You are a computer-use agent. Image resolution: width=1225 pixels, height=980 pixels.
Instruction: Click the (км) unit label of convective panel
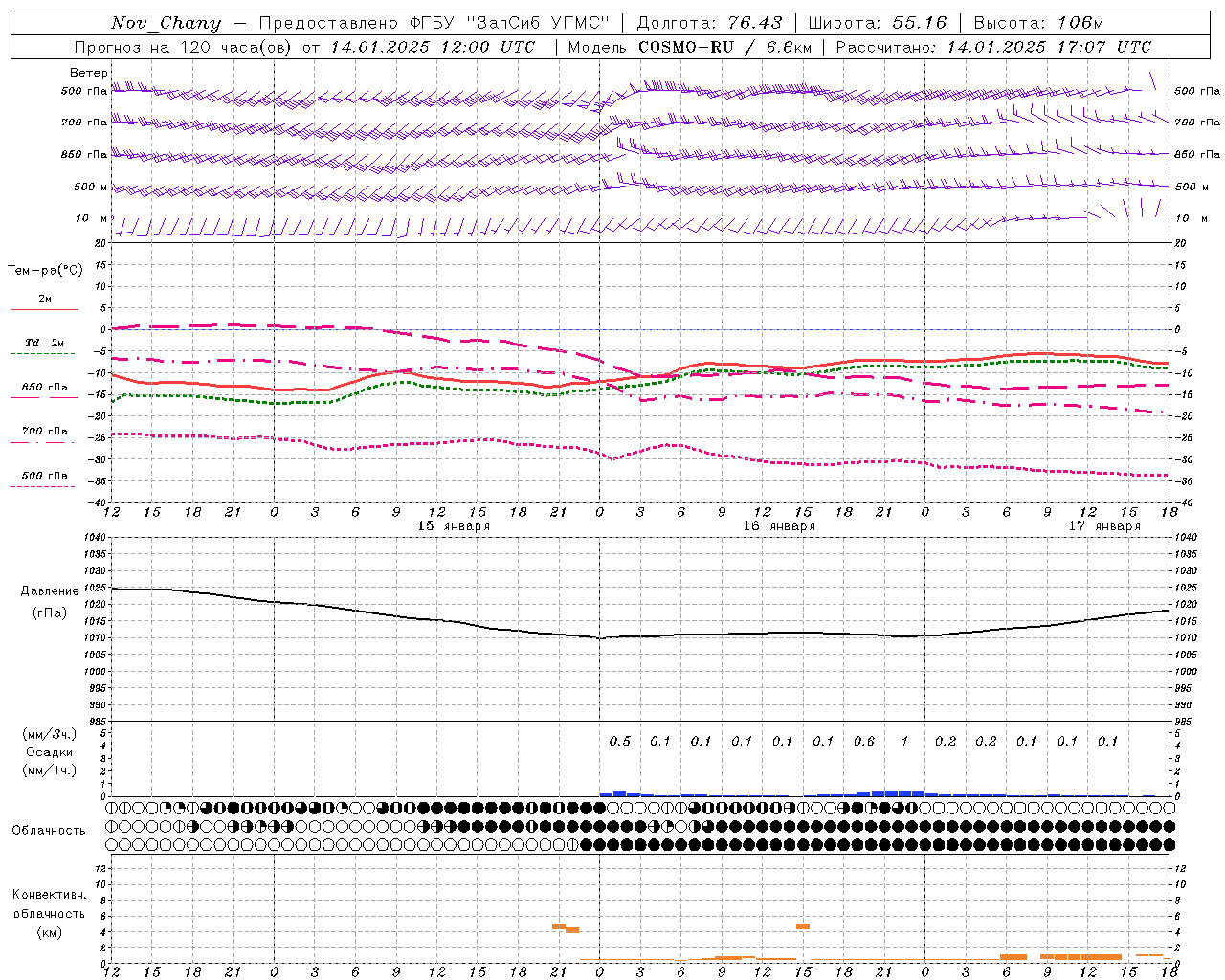tap(50, 932)
